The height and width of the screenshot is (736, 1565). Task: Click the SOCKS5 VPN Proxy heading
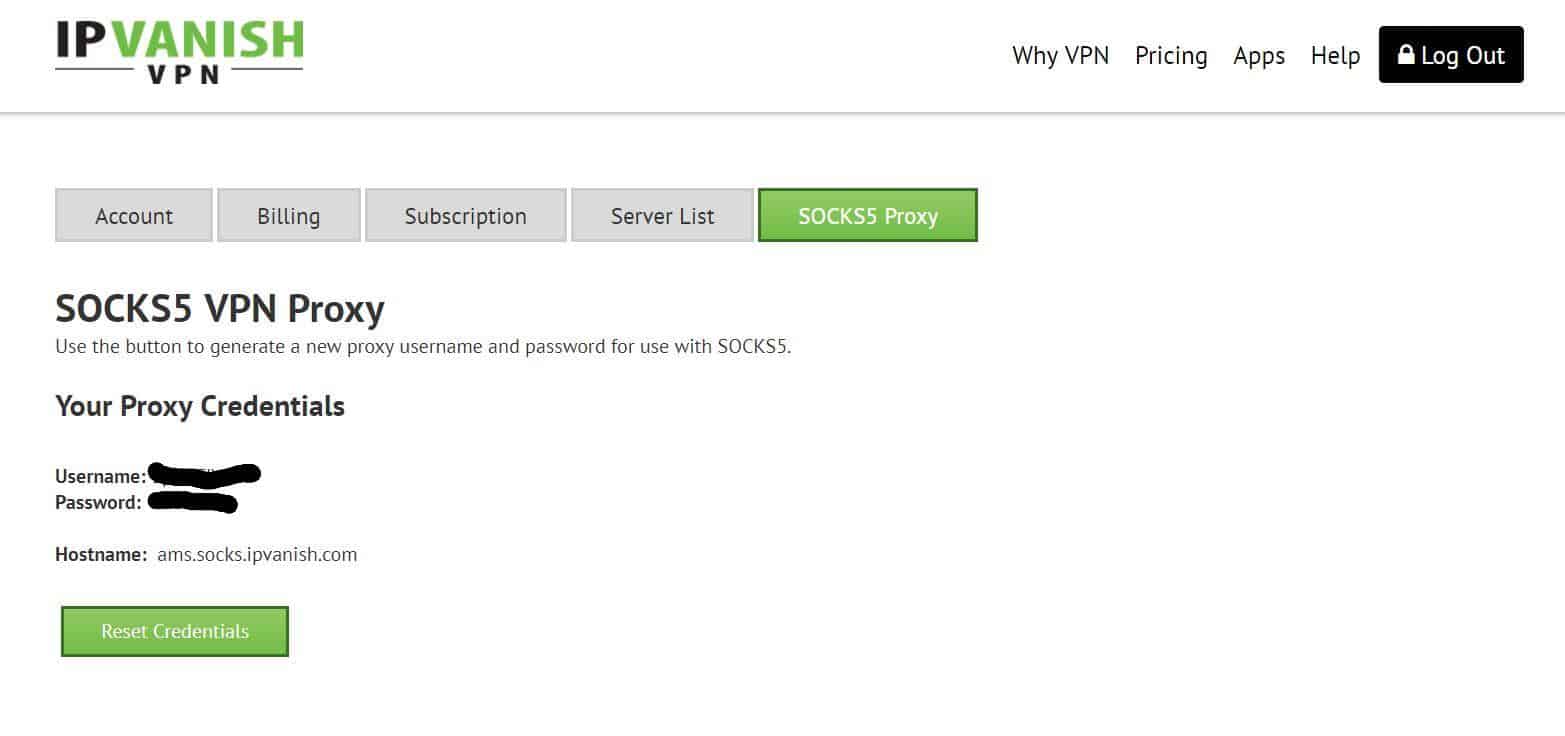(x=220, y=309)
